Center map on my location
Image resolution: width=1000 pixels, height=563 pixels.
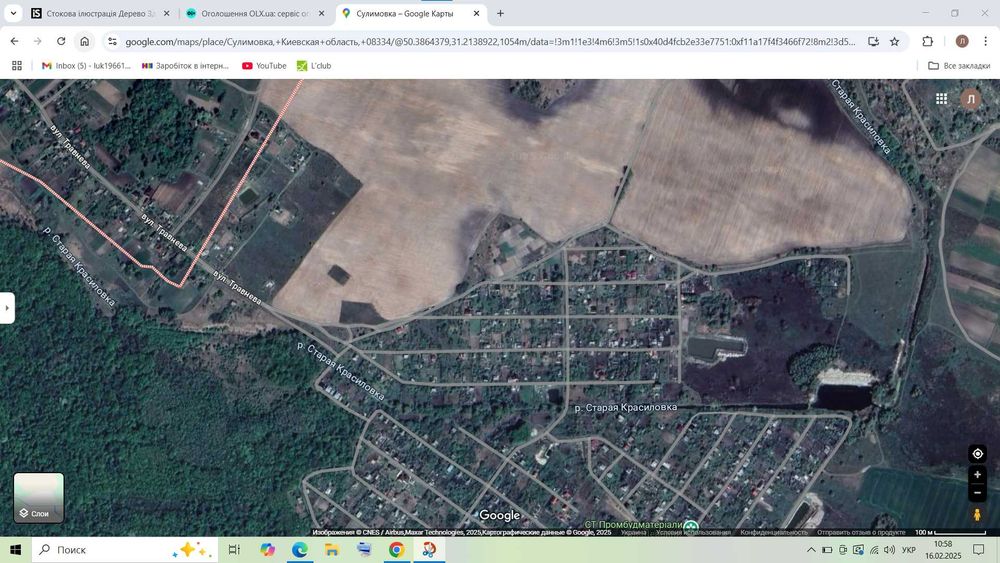pos(977,453)
